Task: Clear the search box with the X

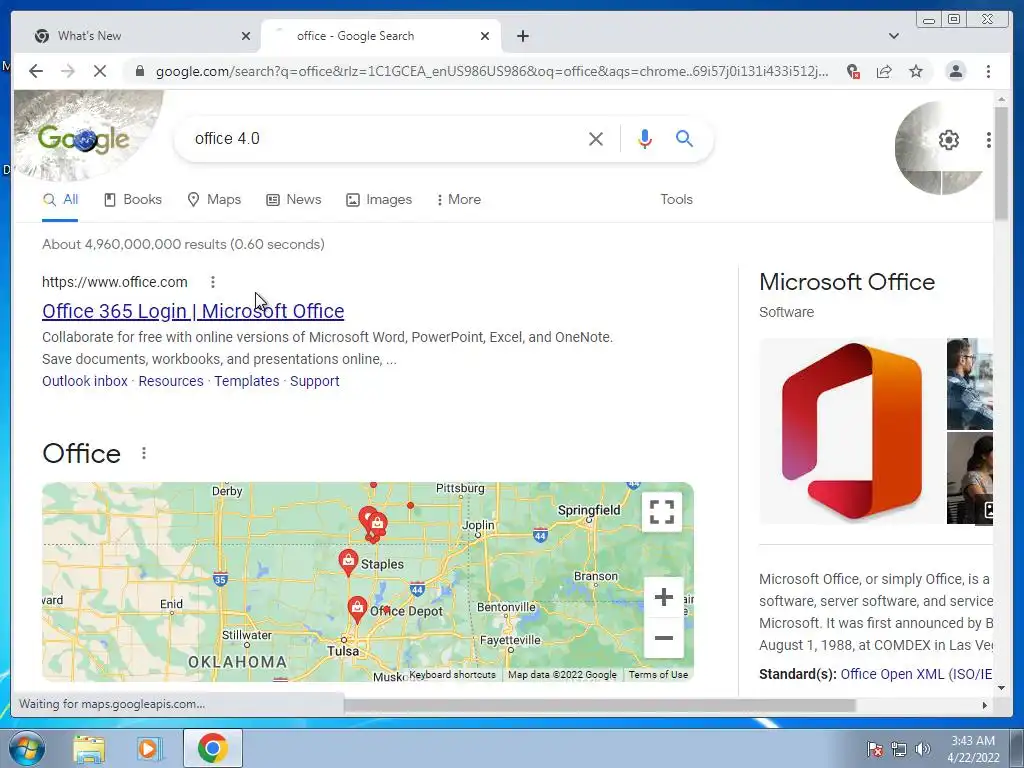Action: click(596, 138)
